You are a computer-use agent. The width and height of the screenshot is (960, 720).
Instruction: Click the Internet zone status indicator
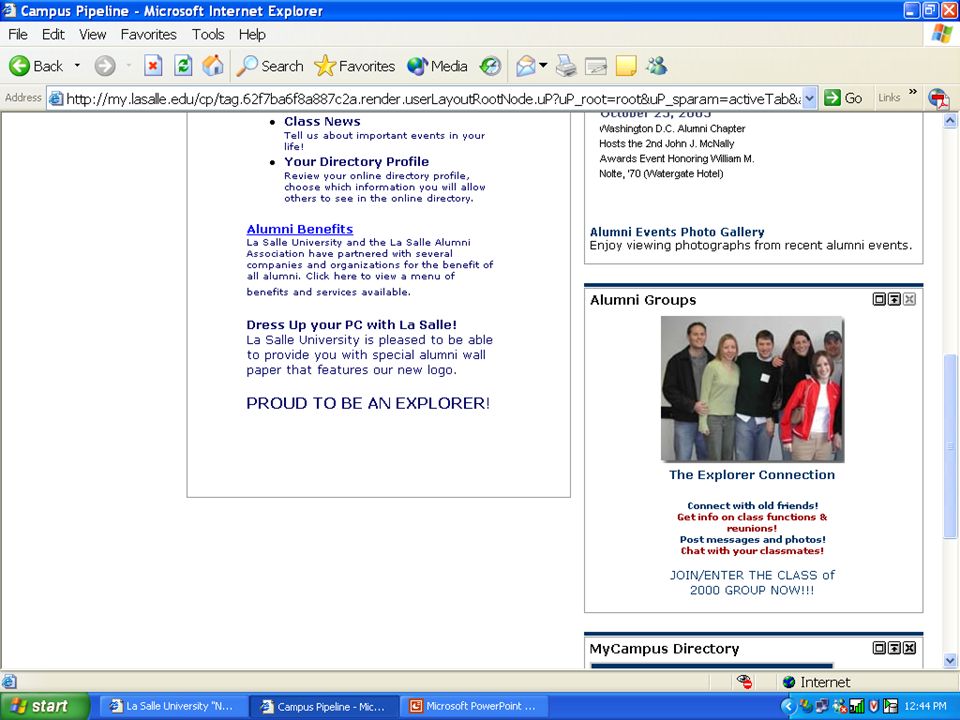[817, 682]
